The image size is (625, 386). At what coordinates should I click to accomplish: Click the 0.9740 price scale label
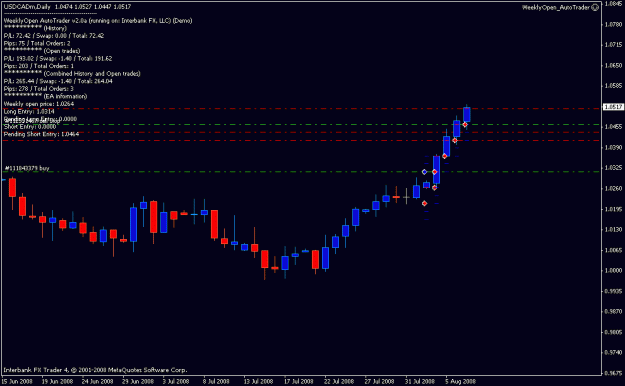click(x=614, y=353)
